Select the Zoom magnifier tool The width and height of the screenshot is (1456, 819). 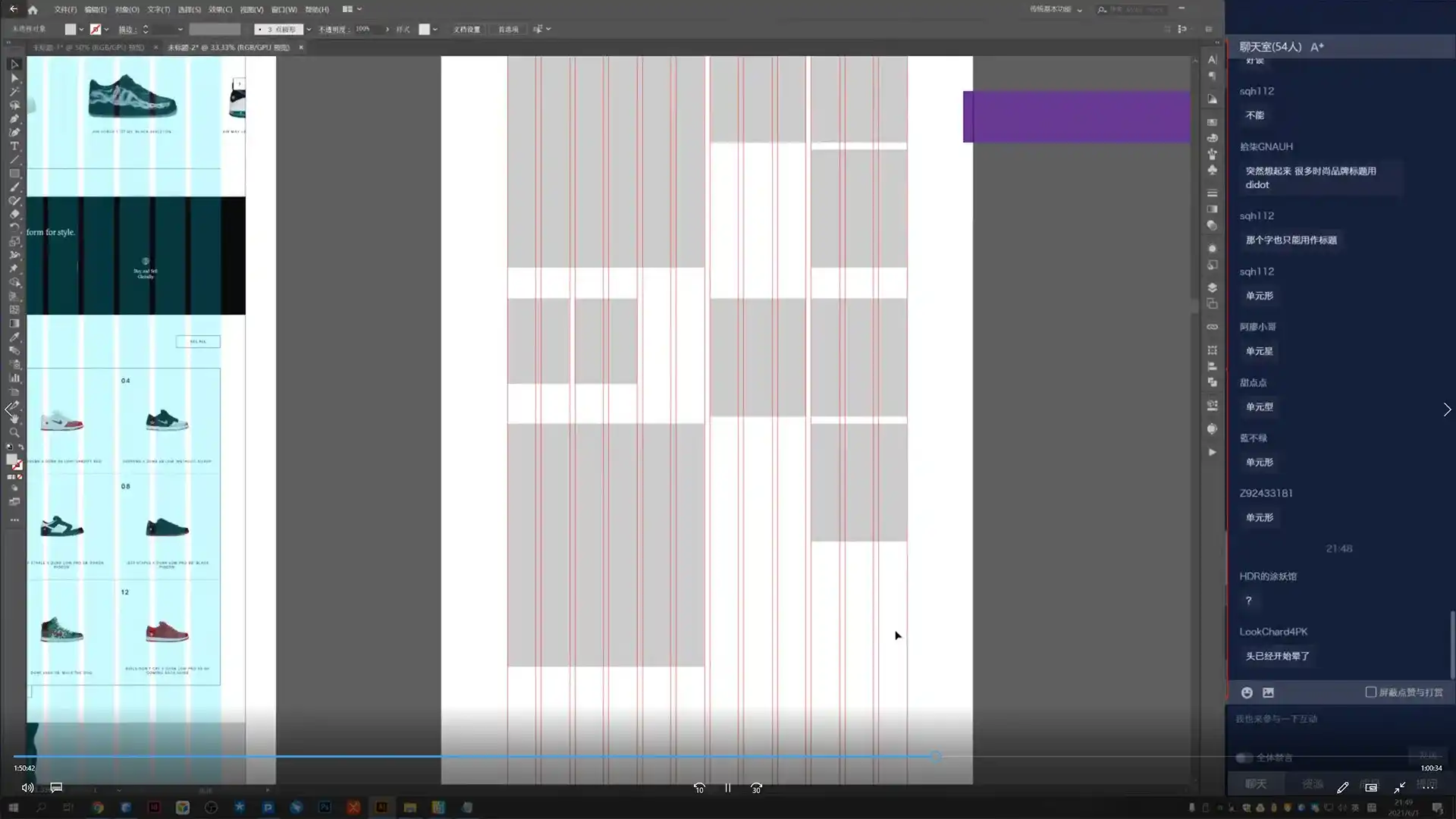click(x=14, y=432)
